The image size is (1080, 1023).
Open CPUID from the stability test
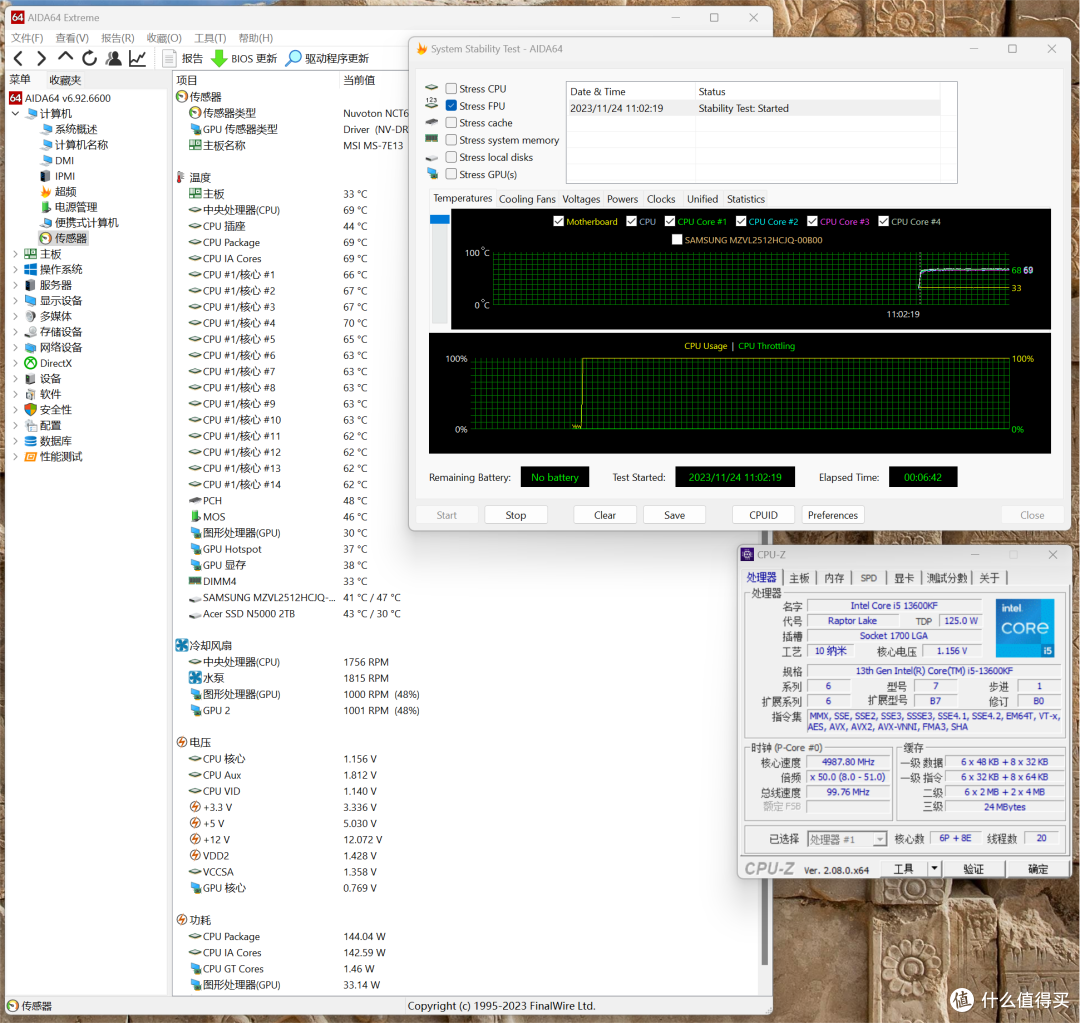[x=763, y=515]
